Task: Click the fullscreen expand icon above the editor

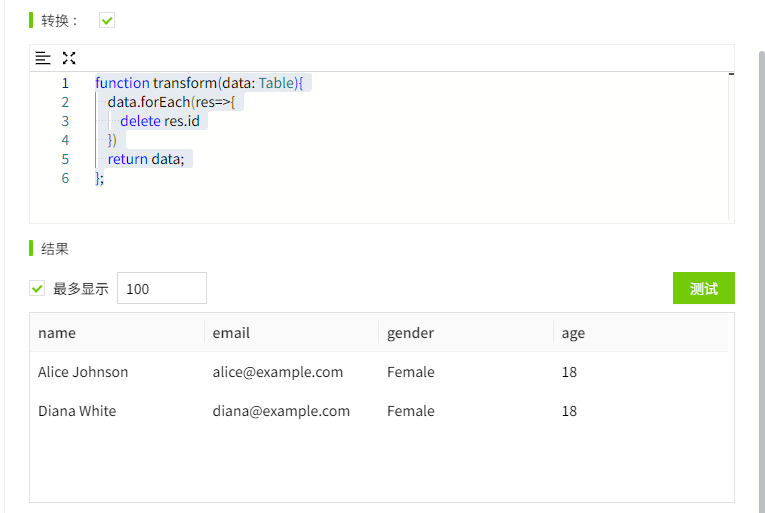Action: point(69,58)
